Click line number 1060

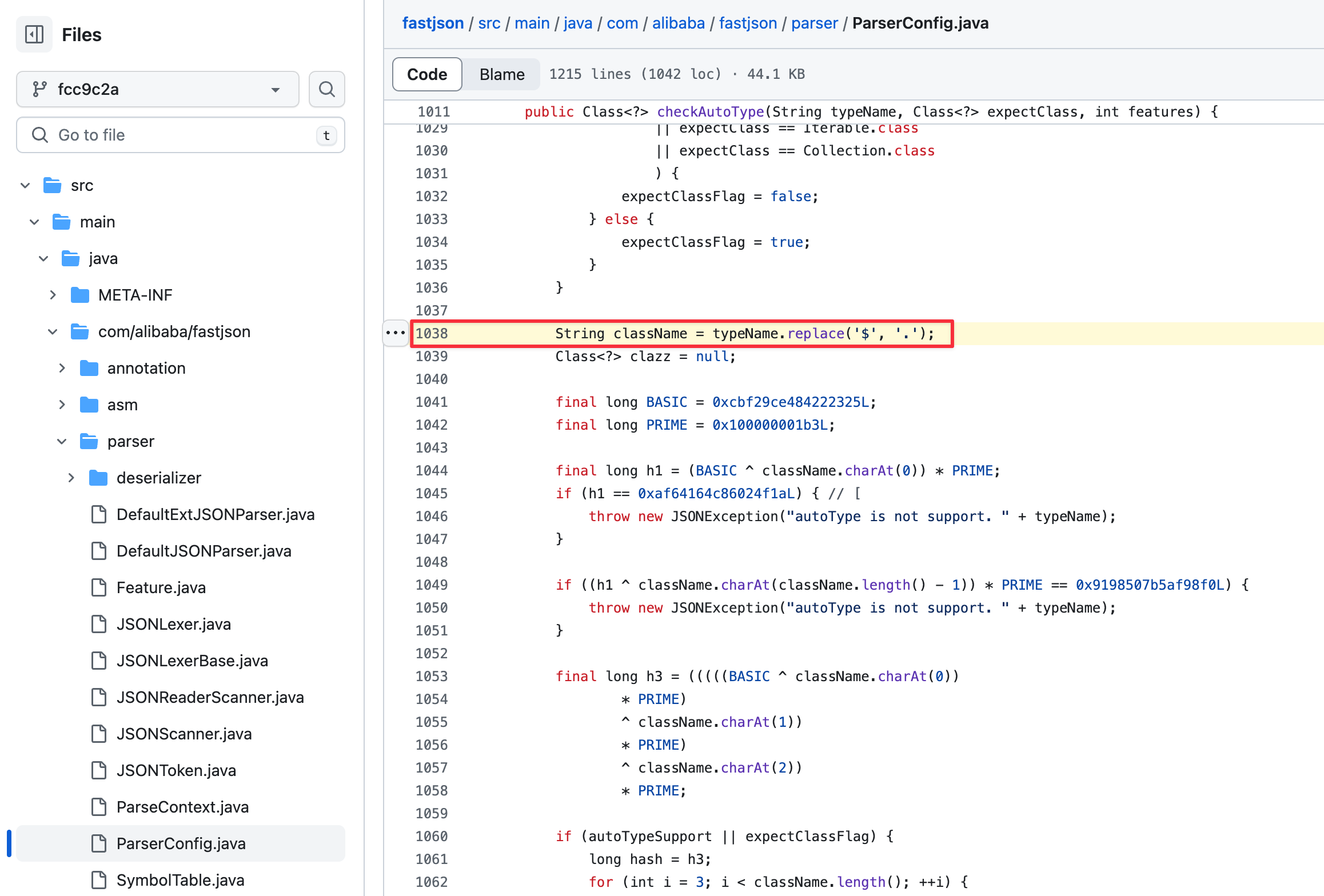point(432,836)
